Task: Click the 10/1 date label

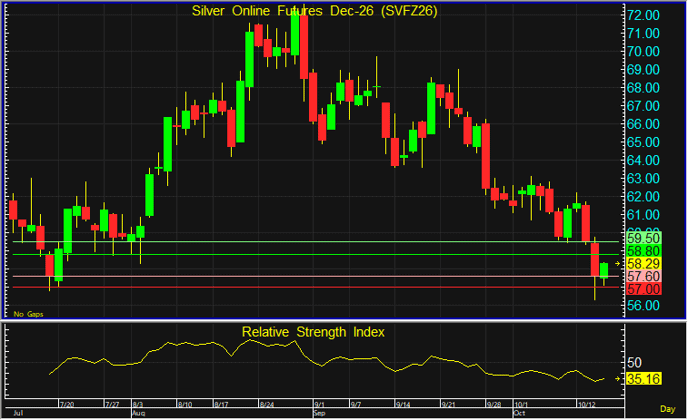Action: coord(521,404)
